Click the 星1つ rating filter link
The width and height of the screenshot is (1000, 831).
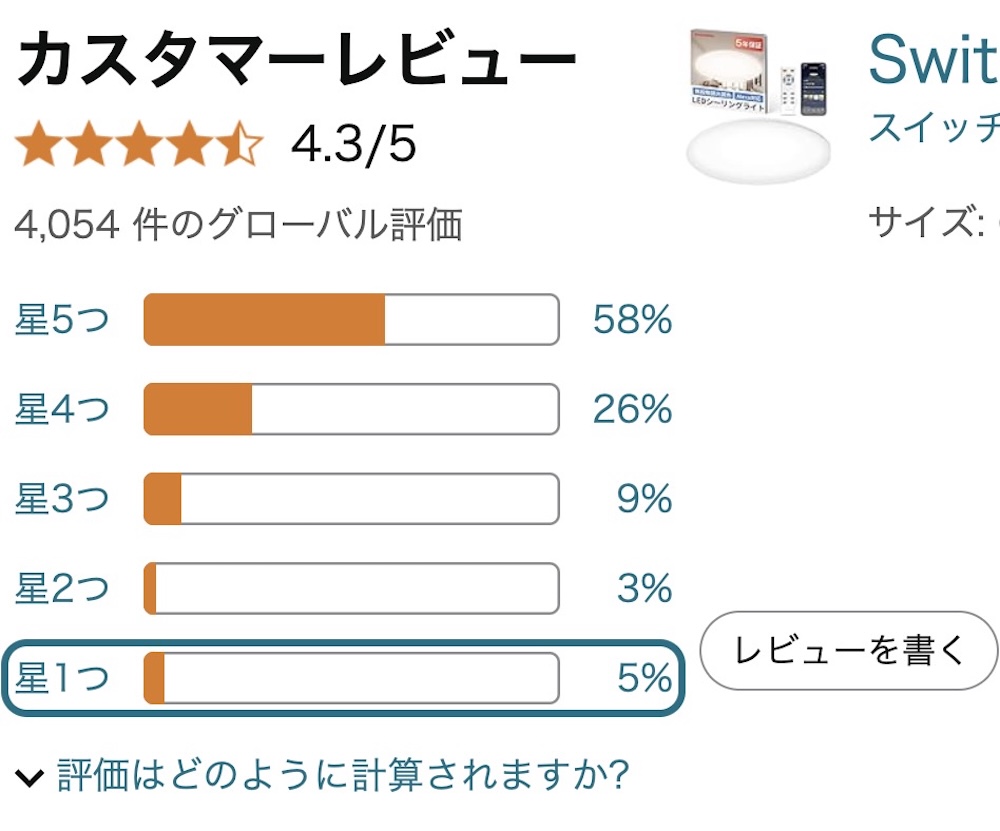[61, 679]
